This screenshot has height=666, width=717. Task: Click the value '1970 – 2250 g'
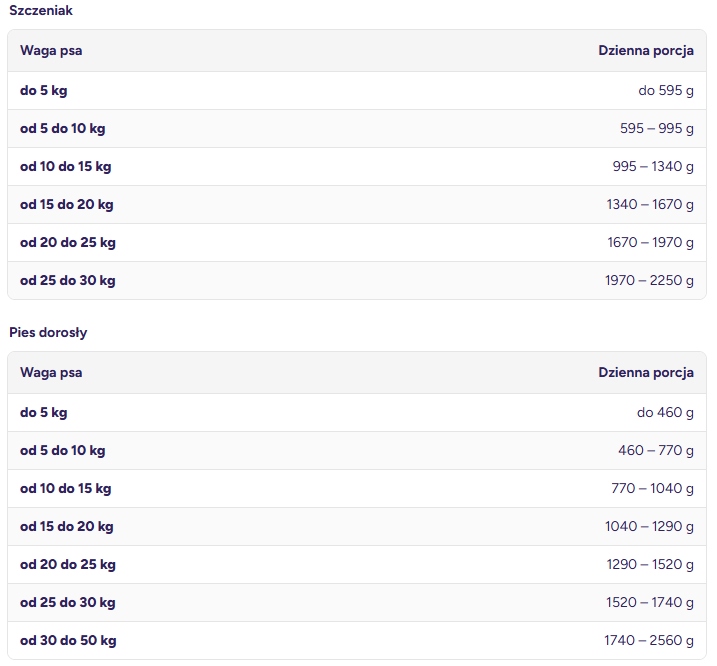point(649,280)
